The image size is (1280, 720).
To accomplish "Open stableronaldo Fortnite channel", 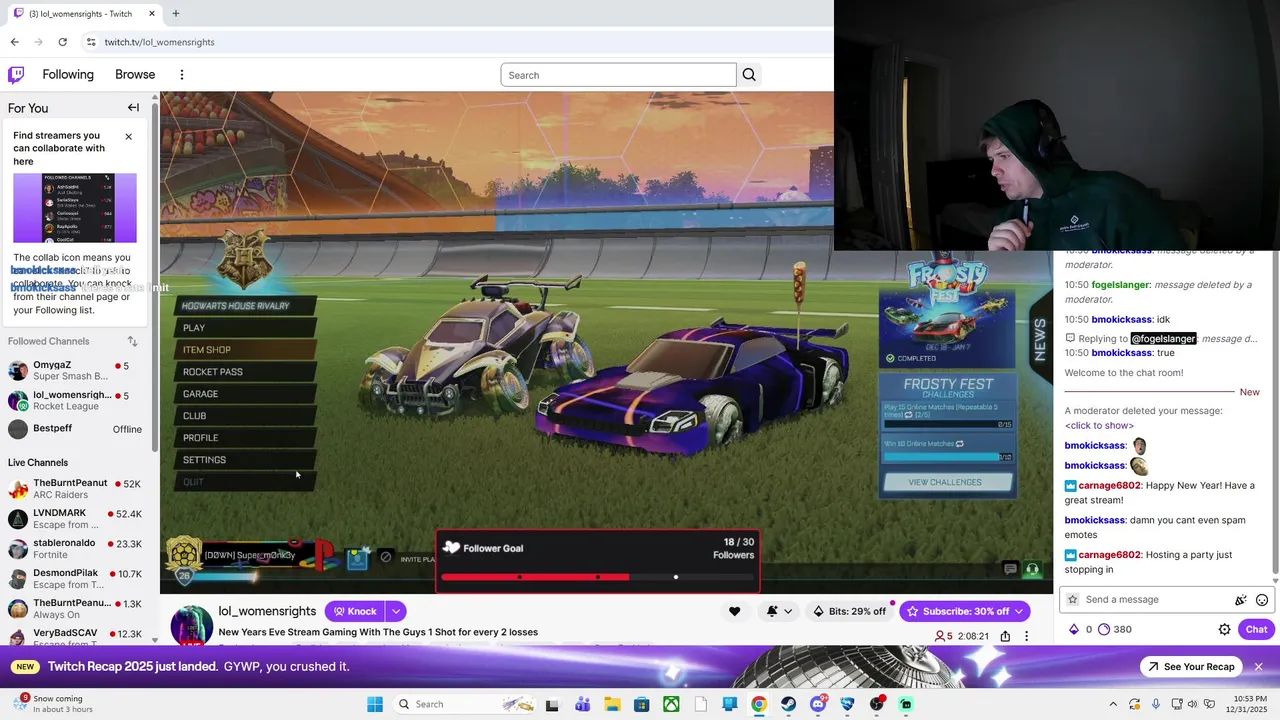I will [78, 549].
